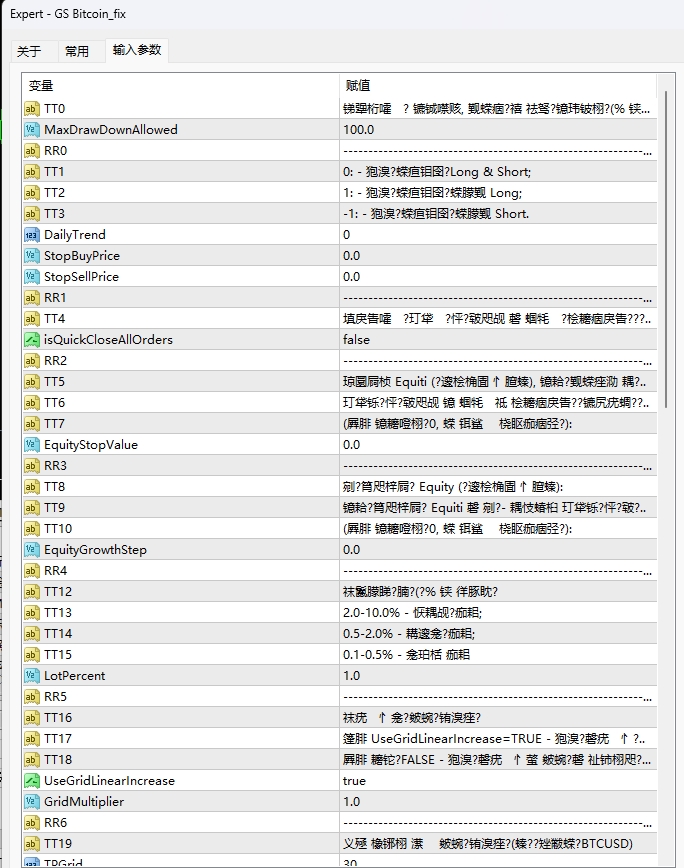This screenshot has width=684, height=868.
Task: Select the TT3 value ending in Short.
Action: pos(498,214)
